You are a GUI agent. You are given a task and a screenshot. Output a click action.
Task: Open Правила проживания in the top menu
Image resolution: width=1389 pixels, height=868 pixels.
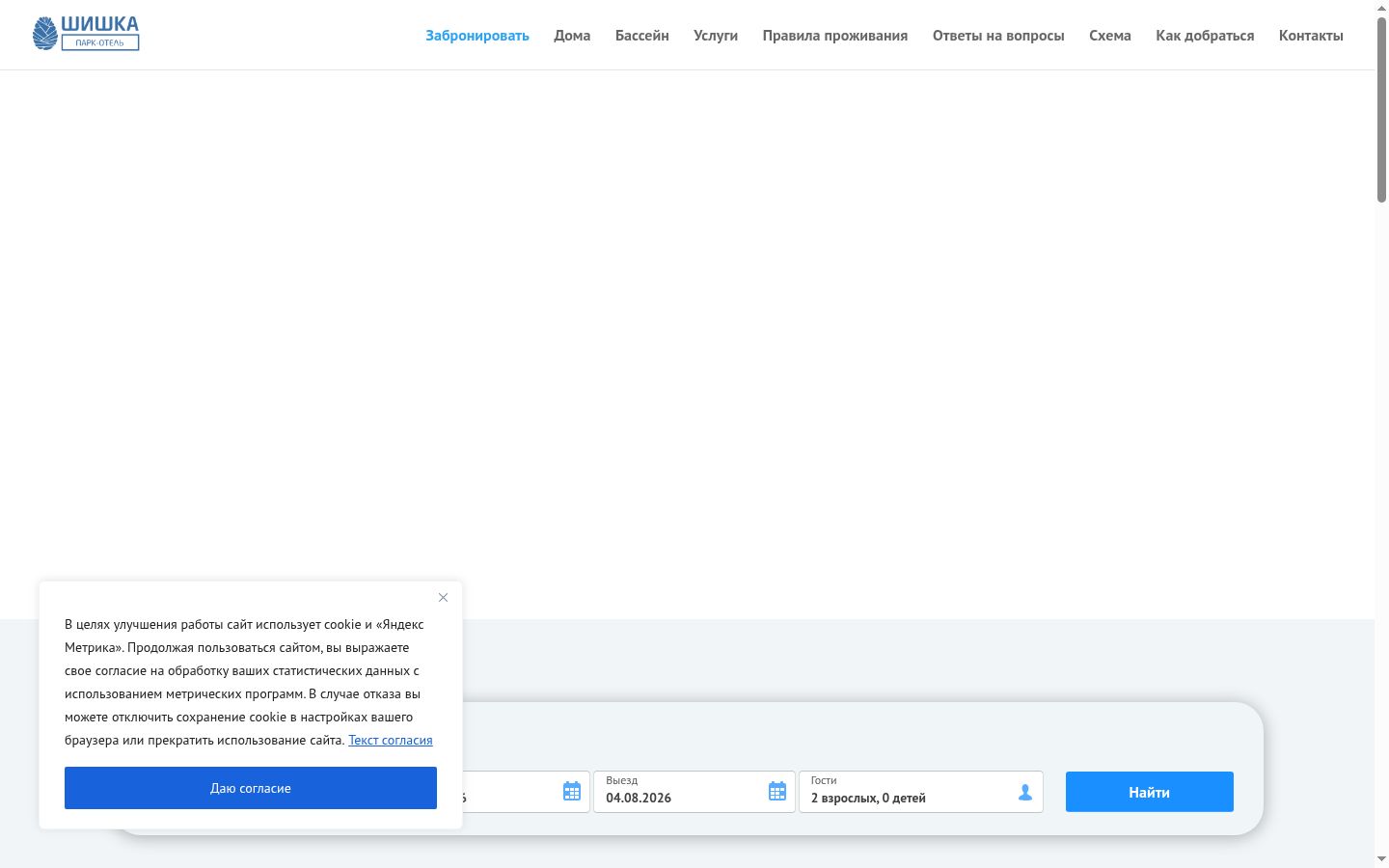pyautogui.click(x=835, y=36)
